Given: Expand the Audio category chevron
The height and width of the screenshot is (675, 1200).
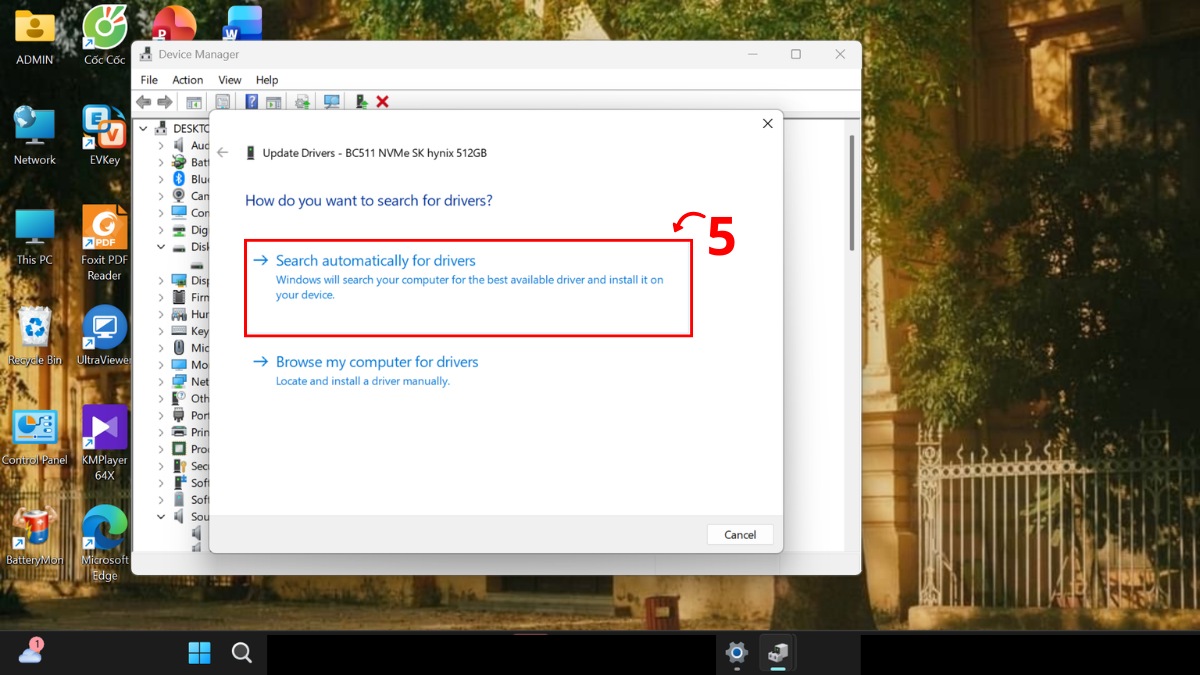Looking at the screenshot, I should point(161,145).
